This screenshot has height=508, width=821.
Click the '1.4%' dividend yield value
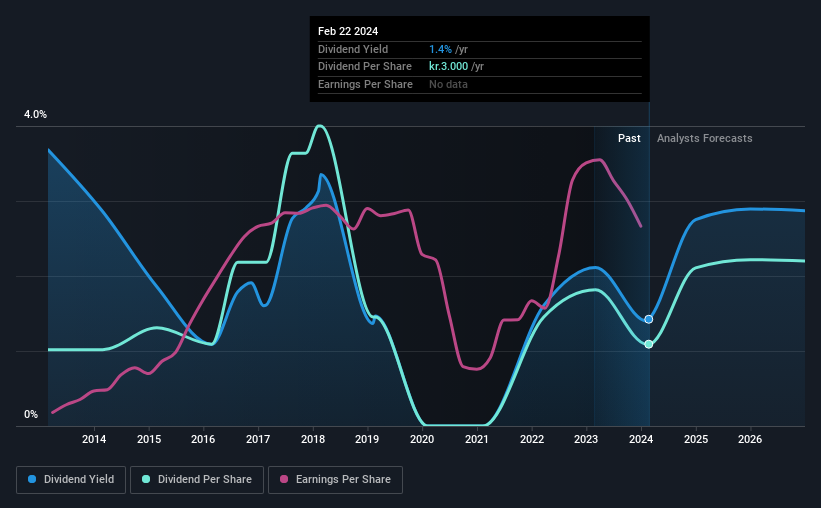pos(440,49)
